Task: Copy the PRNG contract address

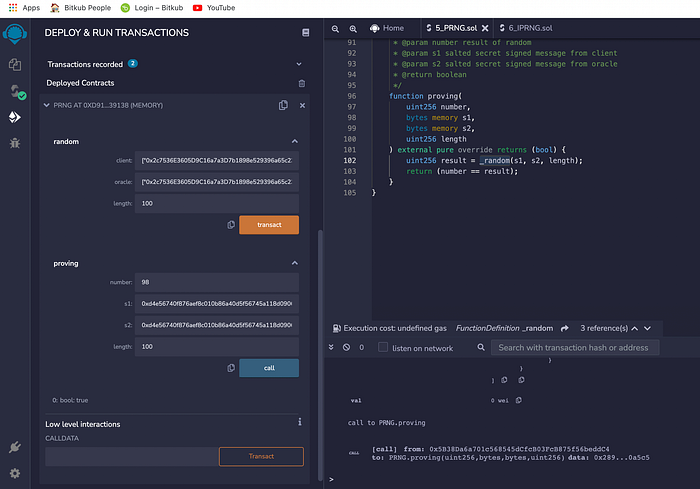Action: 283,105
